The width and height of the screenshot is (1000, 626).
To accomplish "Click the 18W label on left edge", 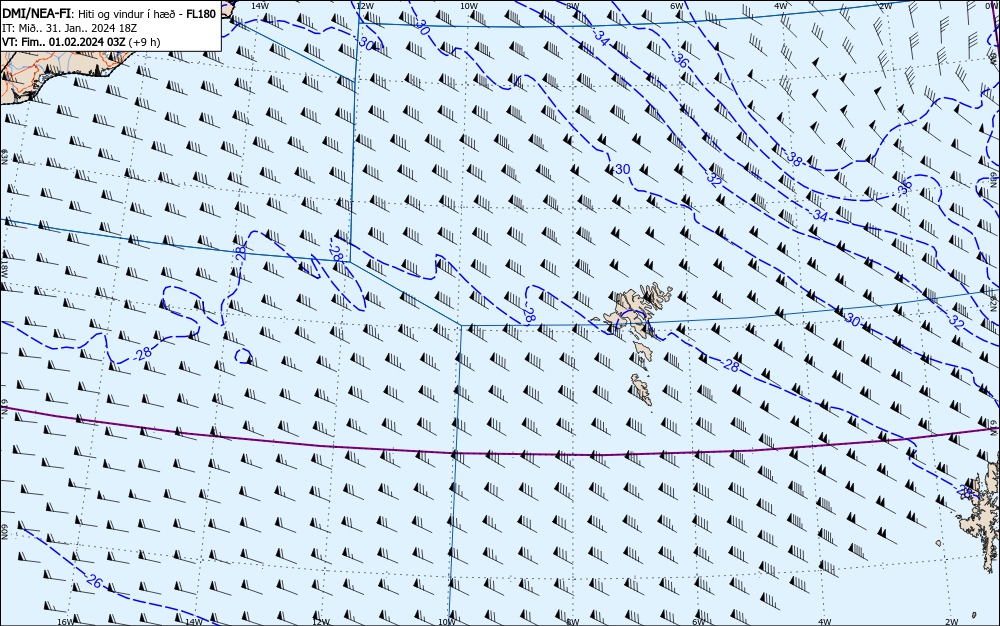I will [x=4, y=269].
